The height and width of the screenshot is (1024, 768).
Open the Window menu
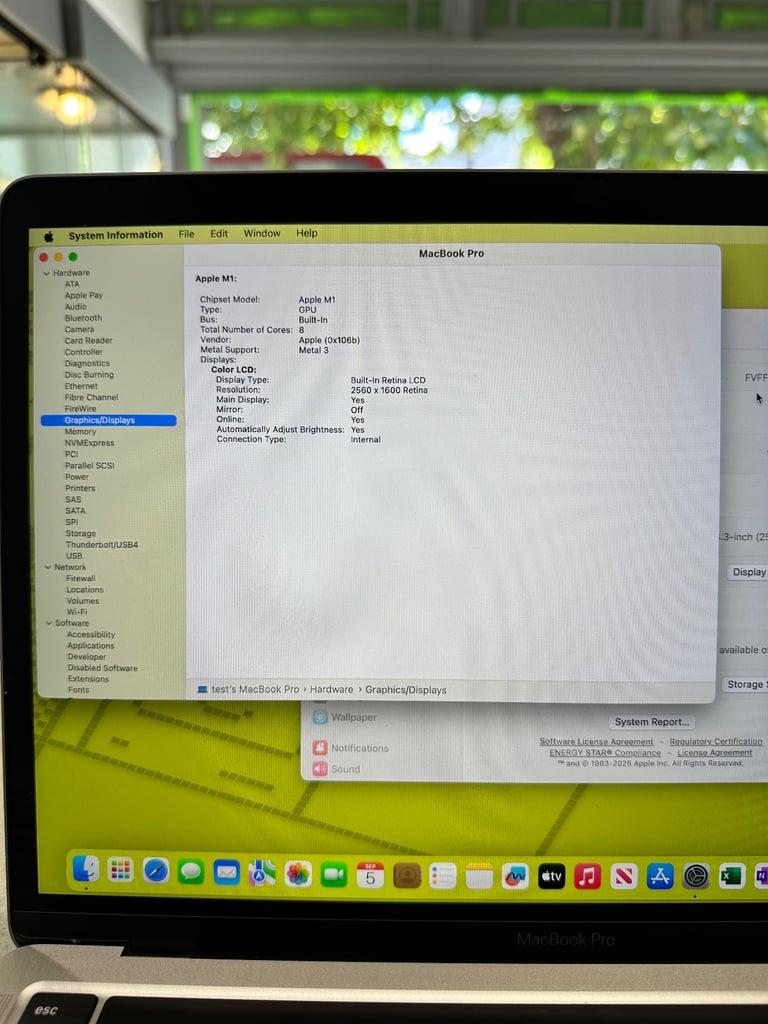pyautogui.click(x=262, y=233)
